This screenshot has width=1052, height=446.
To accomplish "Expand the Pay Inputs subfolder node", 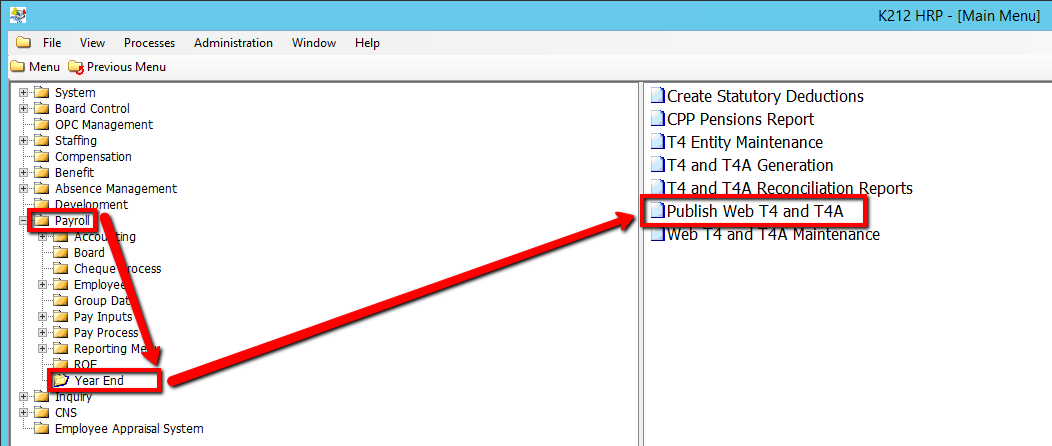I will [x=43, y=317].
